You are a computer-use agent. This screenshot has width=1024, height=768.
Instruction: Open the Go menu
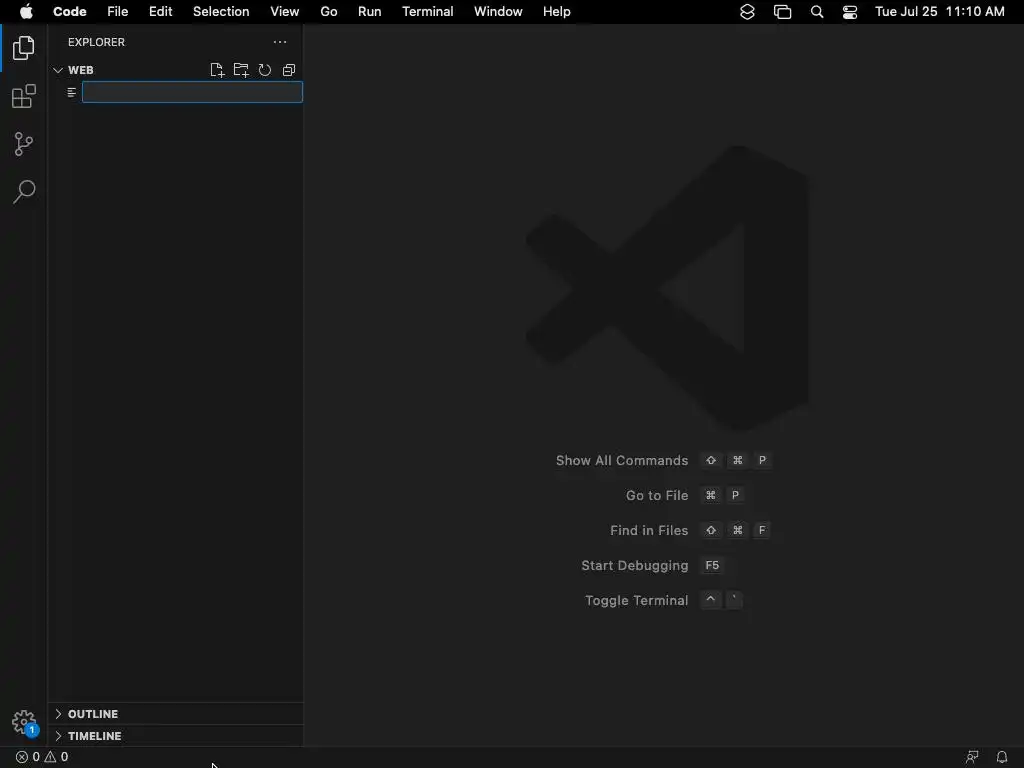pos(328,12)
